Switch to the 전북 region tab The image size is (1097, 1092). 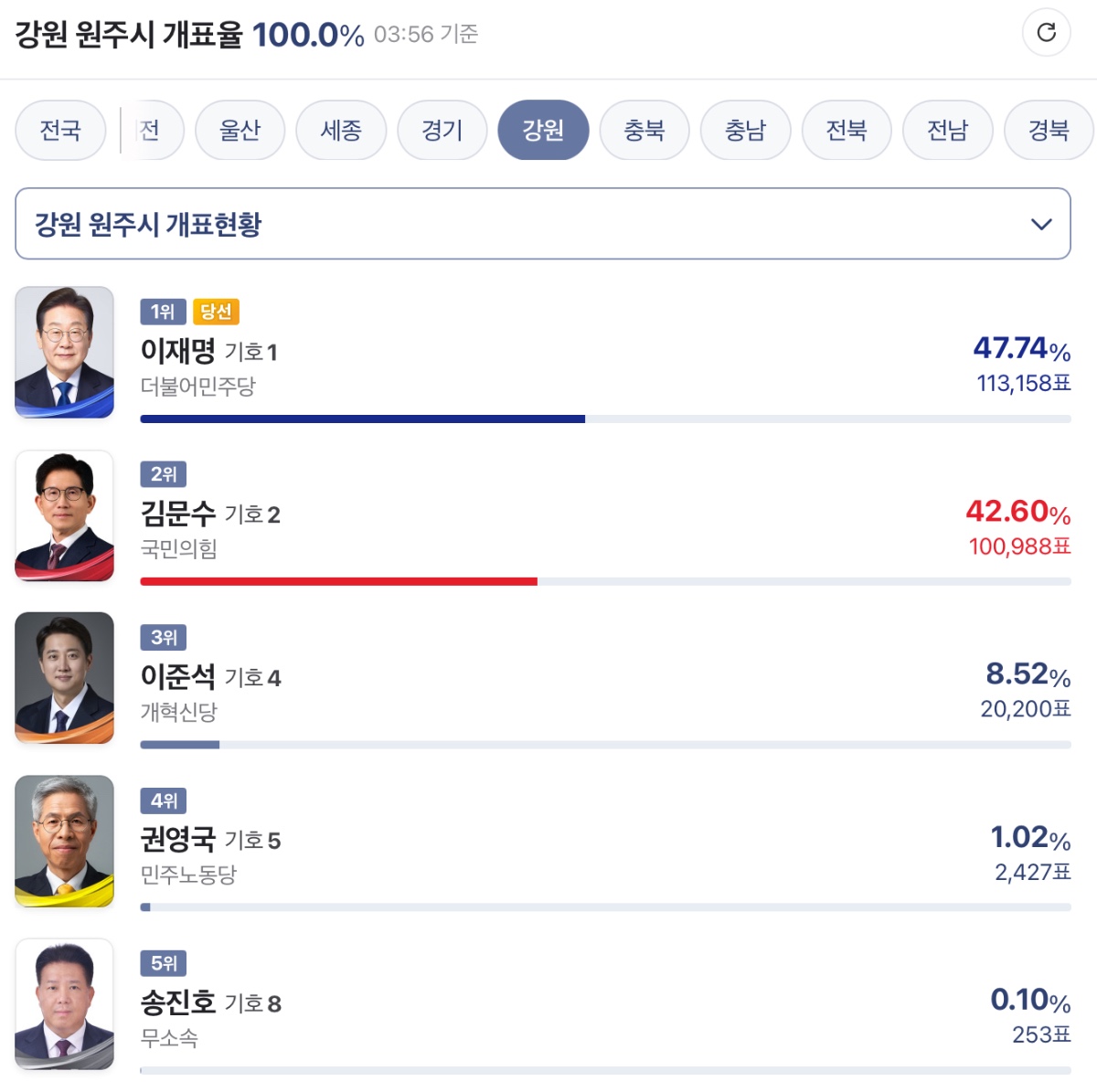tap(847, 130)
